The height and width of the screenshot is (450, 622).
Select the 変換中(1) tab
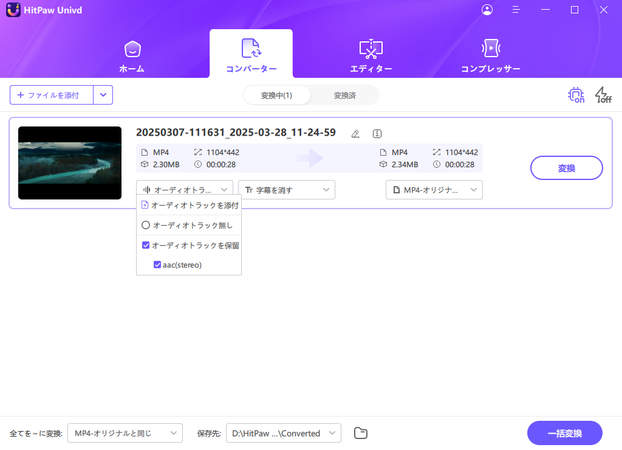click(276, 95)
